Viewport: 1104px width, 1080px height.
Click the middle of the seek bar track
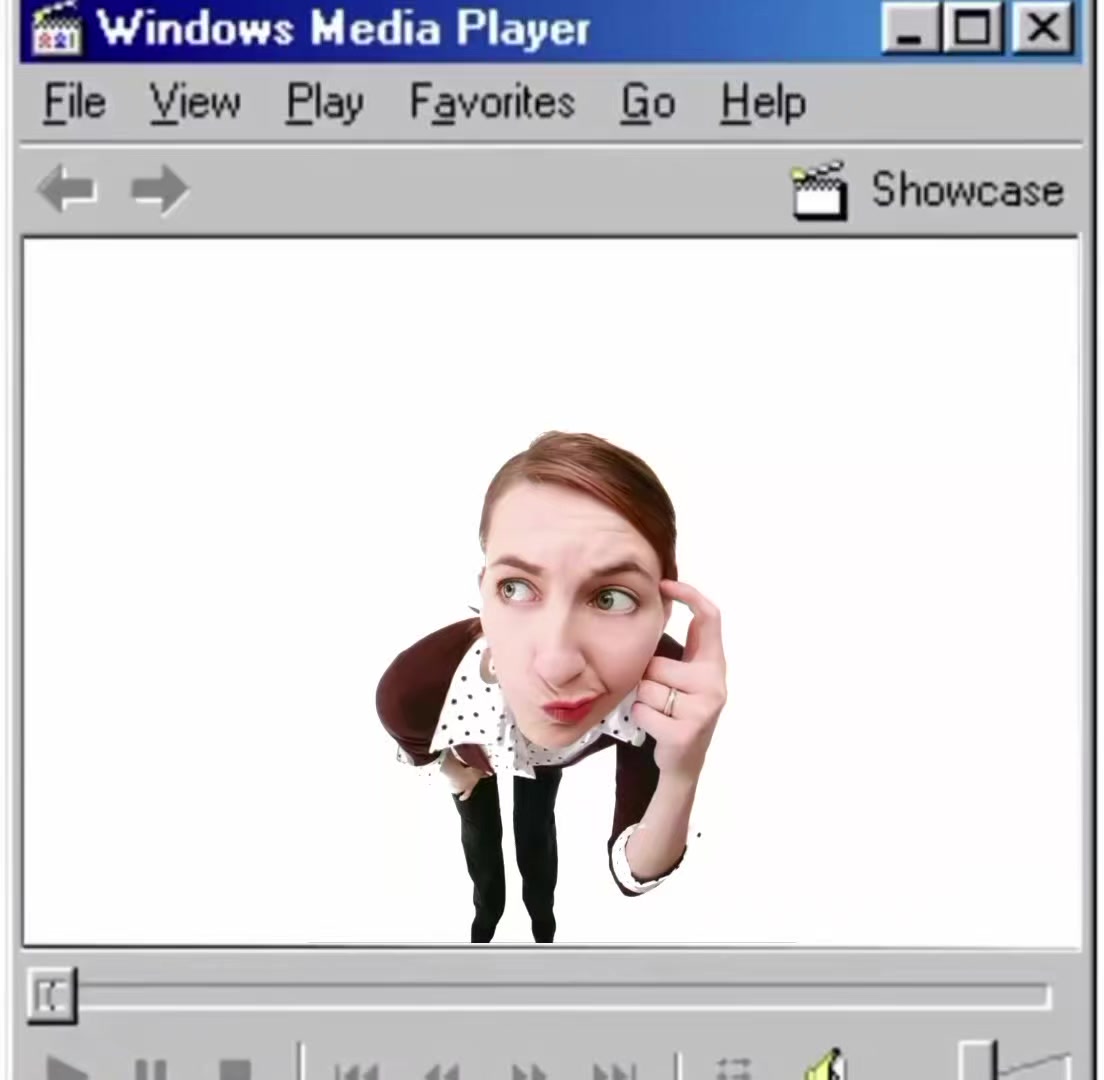pyautogui.click(x=563, y=997)
